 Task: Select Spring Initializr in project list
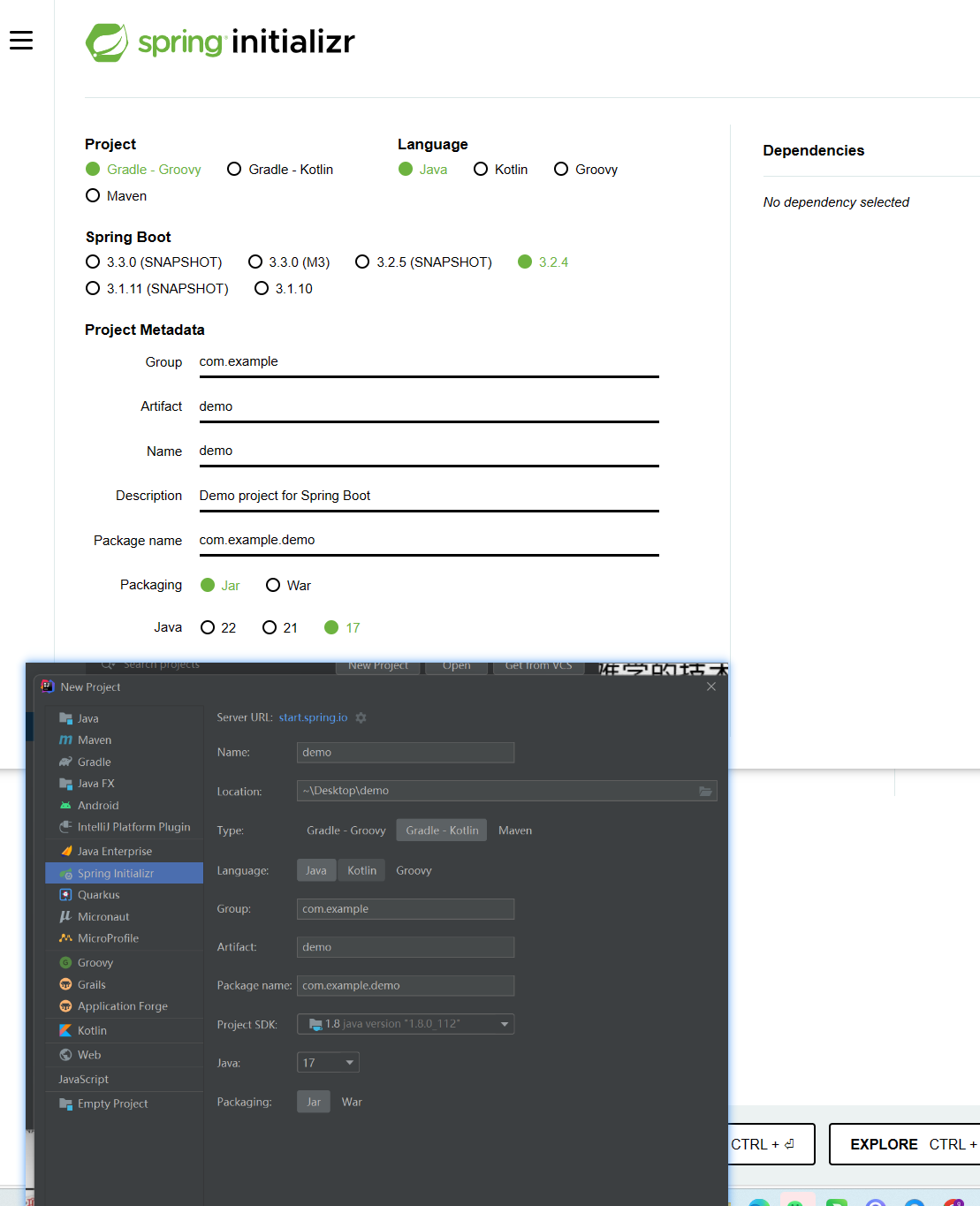115,874
